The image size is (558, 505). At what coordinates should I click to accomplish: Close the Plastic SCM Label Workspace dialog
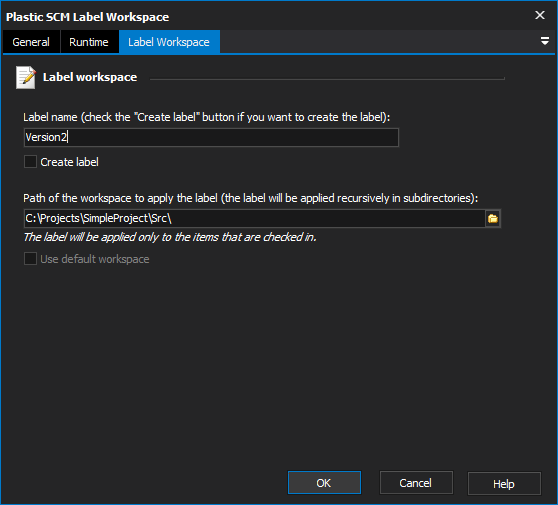pos(540,15)
